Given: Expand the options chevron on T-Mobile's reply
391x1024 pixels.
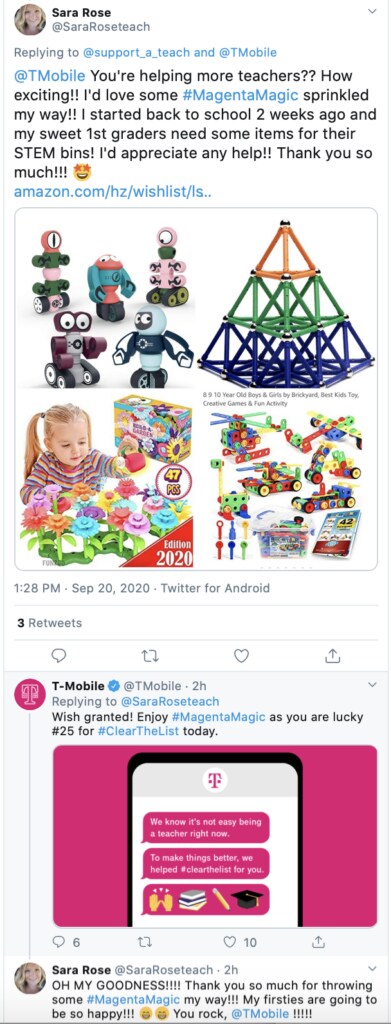Looking at the screenshot, I should click(x=372, y=685).
